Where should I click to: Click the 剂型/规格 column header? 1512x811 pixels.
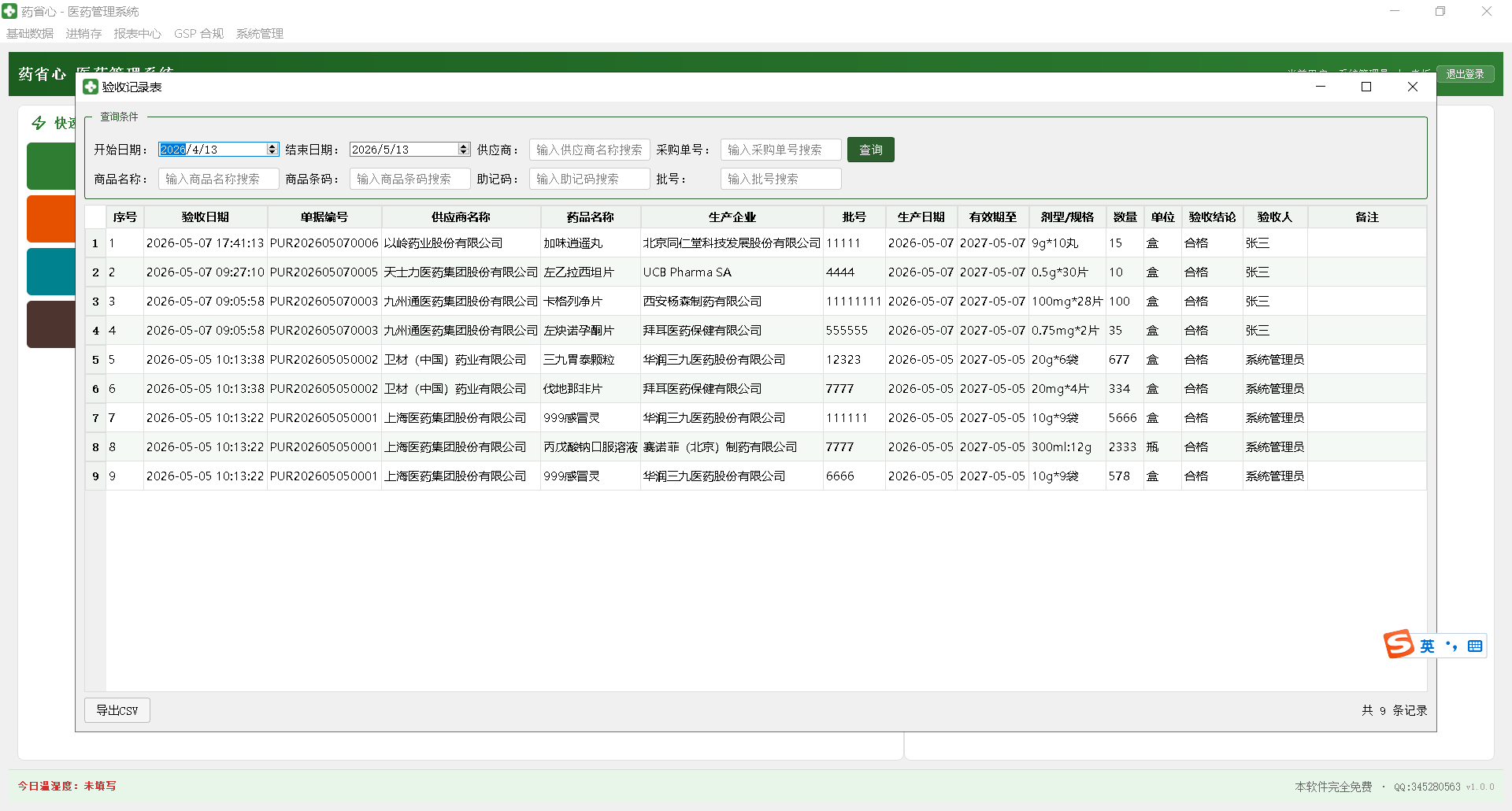(x=1067, y=217)
